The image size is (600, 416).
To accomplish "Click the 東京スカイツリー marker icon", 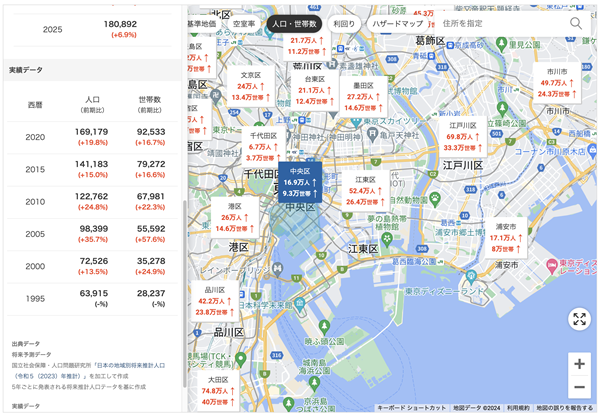I will click(356, 122).
